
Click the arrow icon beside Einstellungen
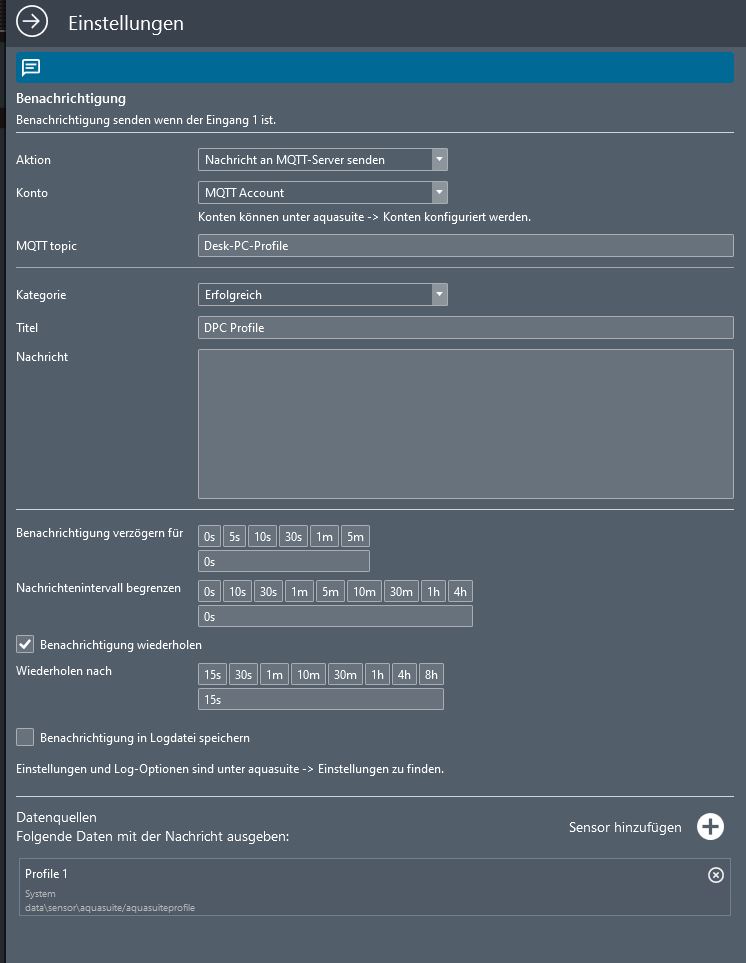32,22
